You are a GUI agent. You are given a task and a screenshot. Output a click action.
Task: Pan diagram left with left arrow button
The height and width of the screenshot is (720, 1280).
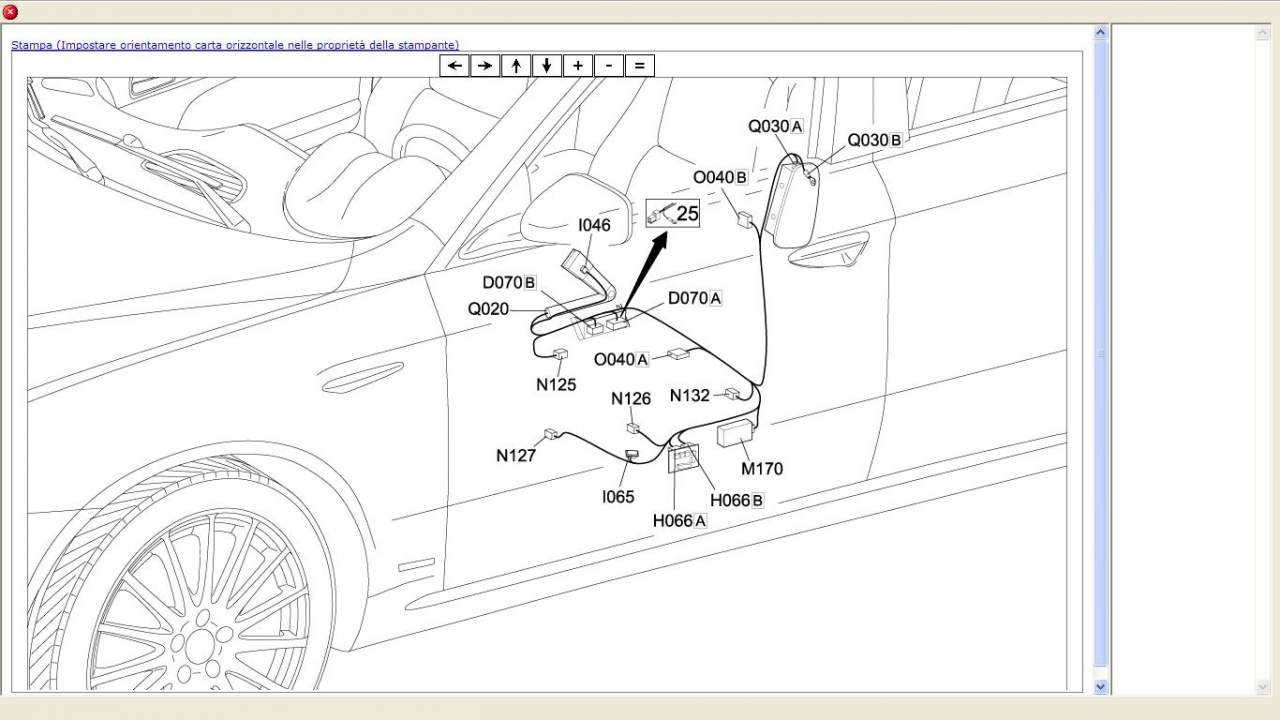[455, 66]
